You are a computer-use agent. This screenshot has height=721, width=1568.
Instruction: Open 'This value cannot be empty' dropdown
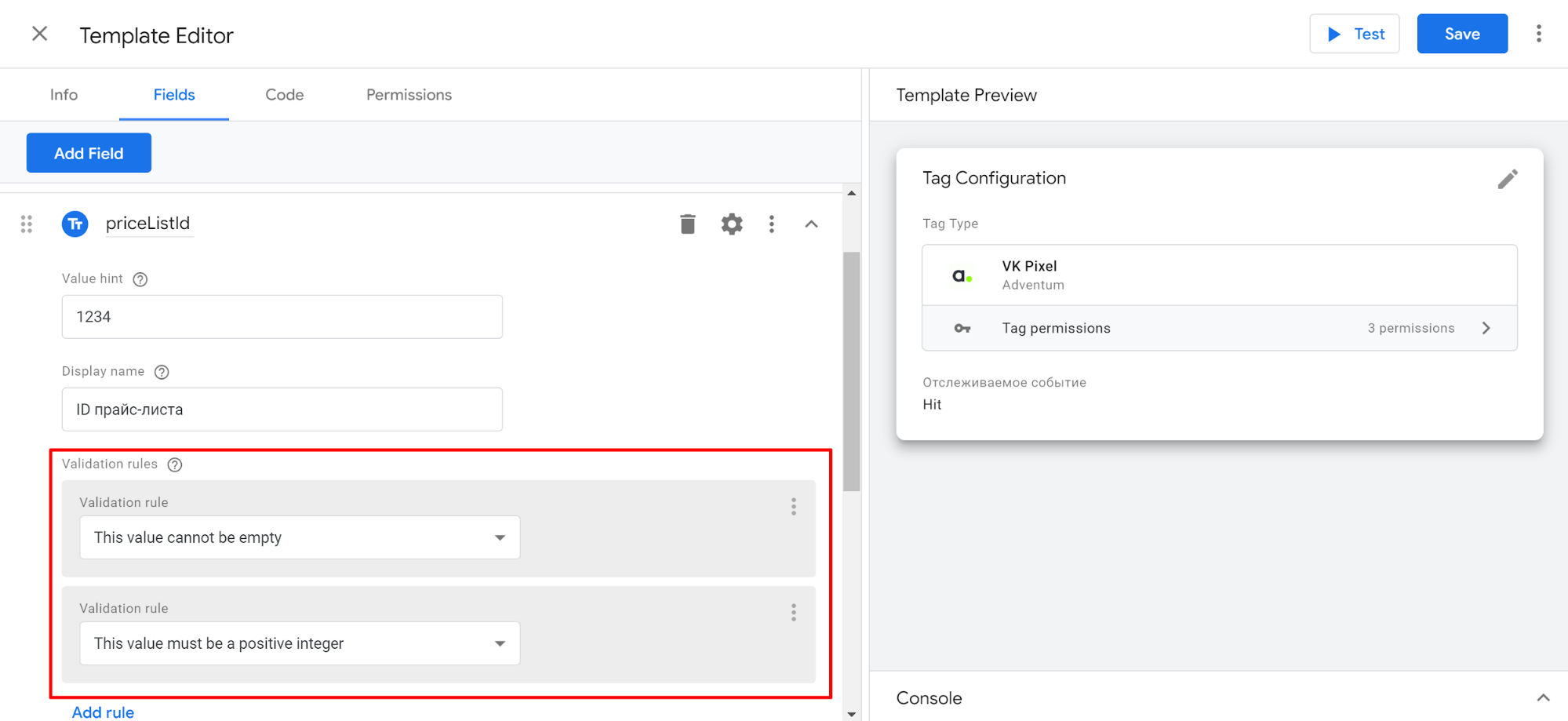(x=300, y=537)
